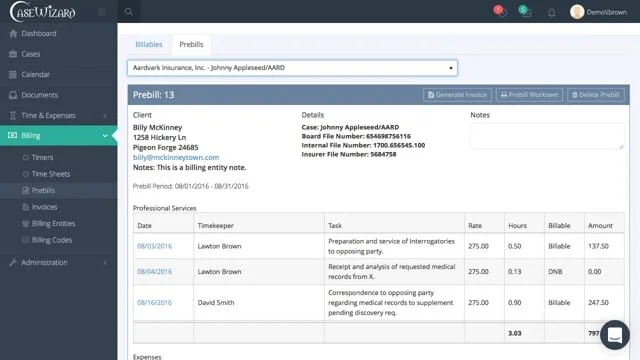Click the Calendar sidebar icon
Viewport: 640px width, 360px height.
[13, 74]
